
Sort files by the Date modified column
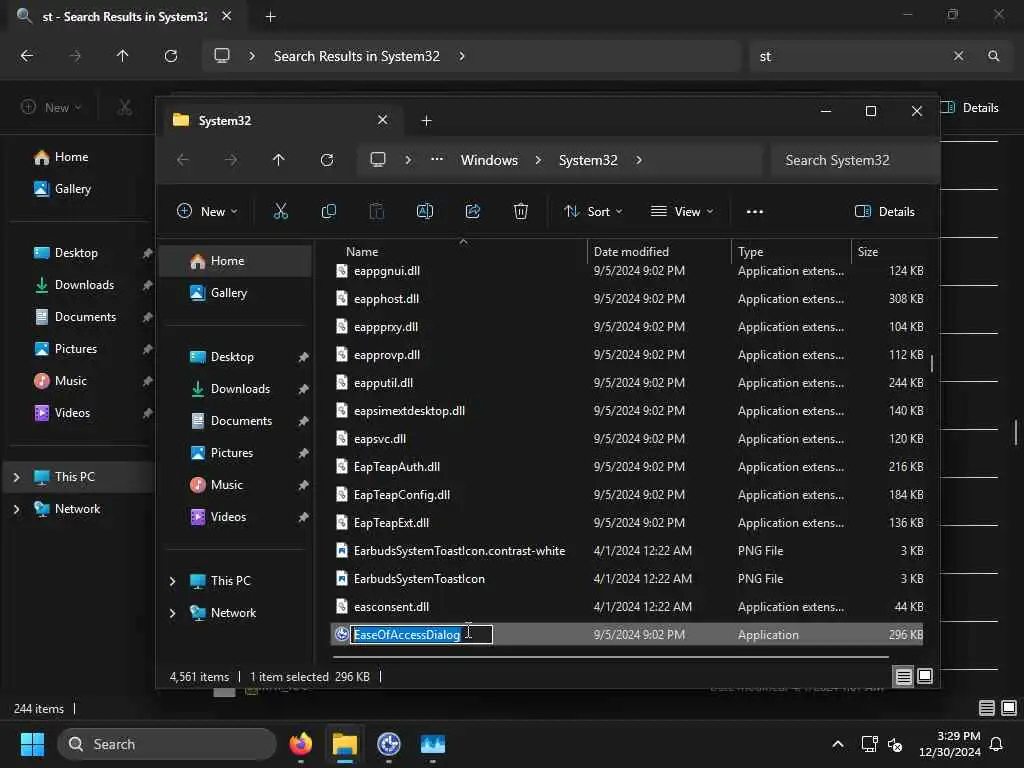[631, 251]
